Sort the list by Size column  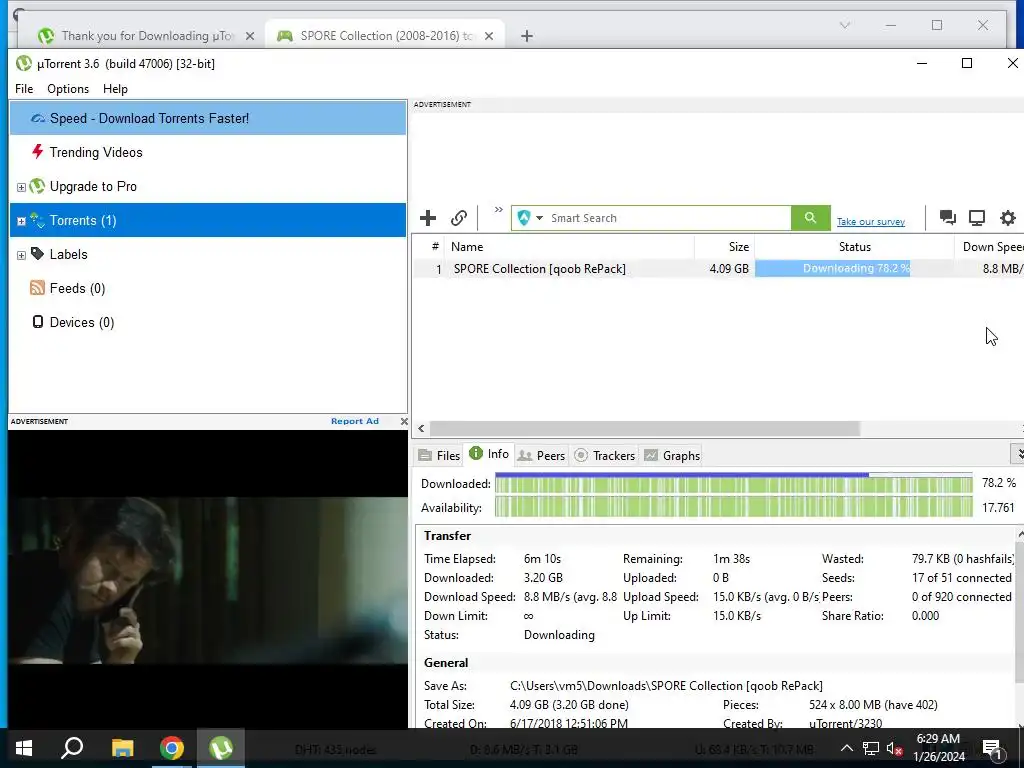tap(724, 247)
